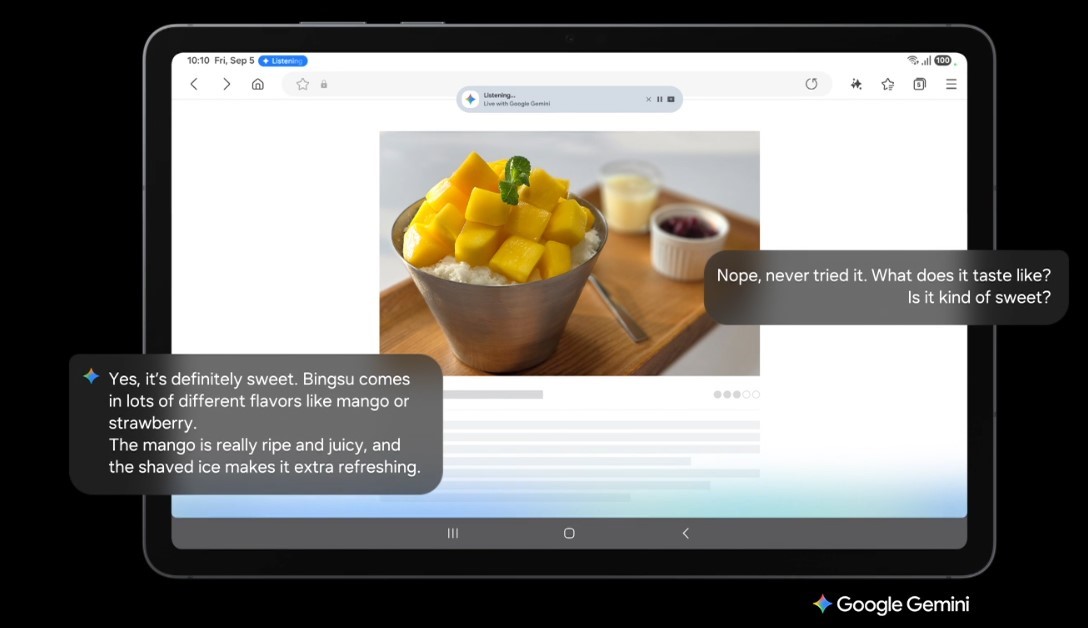Open the browser home page icon

click(258, 84)
